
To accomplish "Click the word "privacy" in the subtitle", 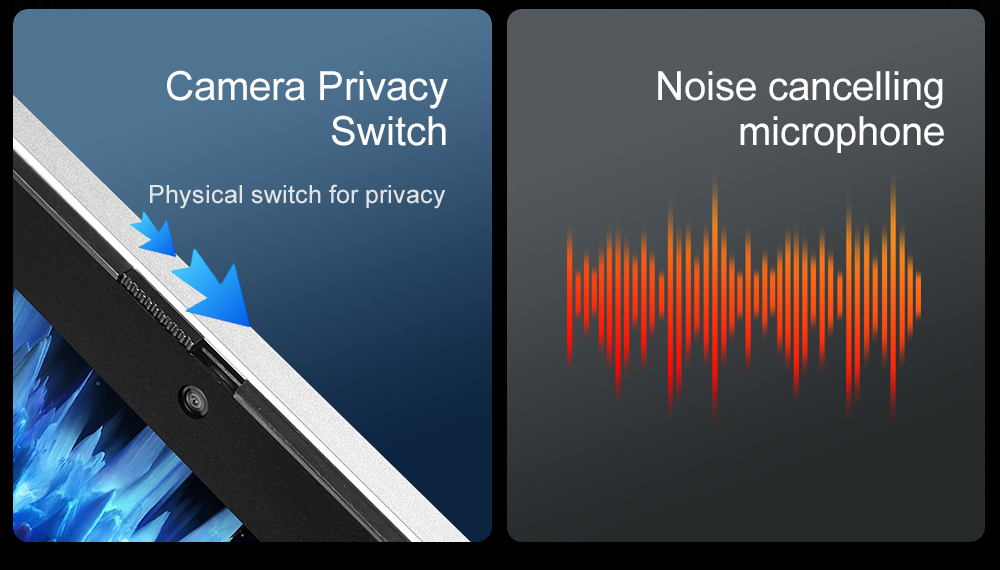I will click(x=405, y=196).
